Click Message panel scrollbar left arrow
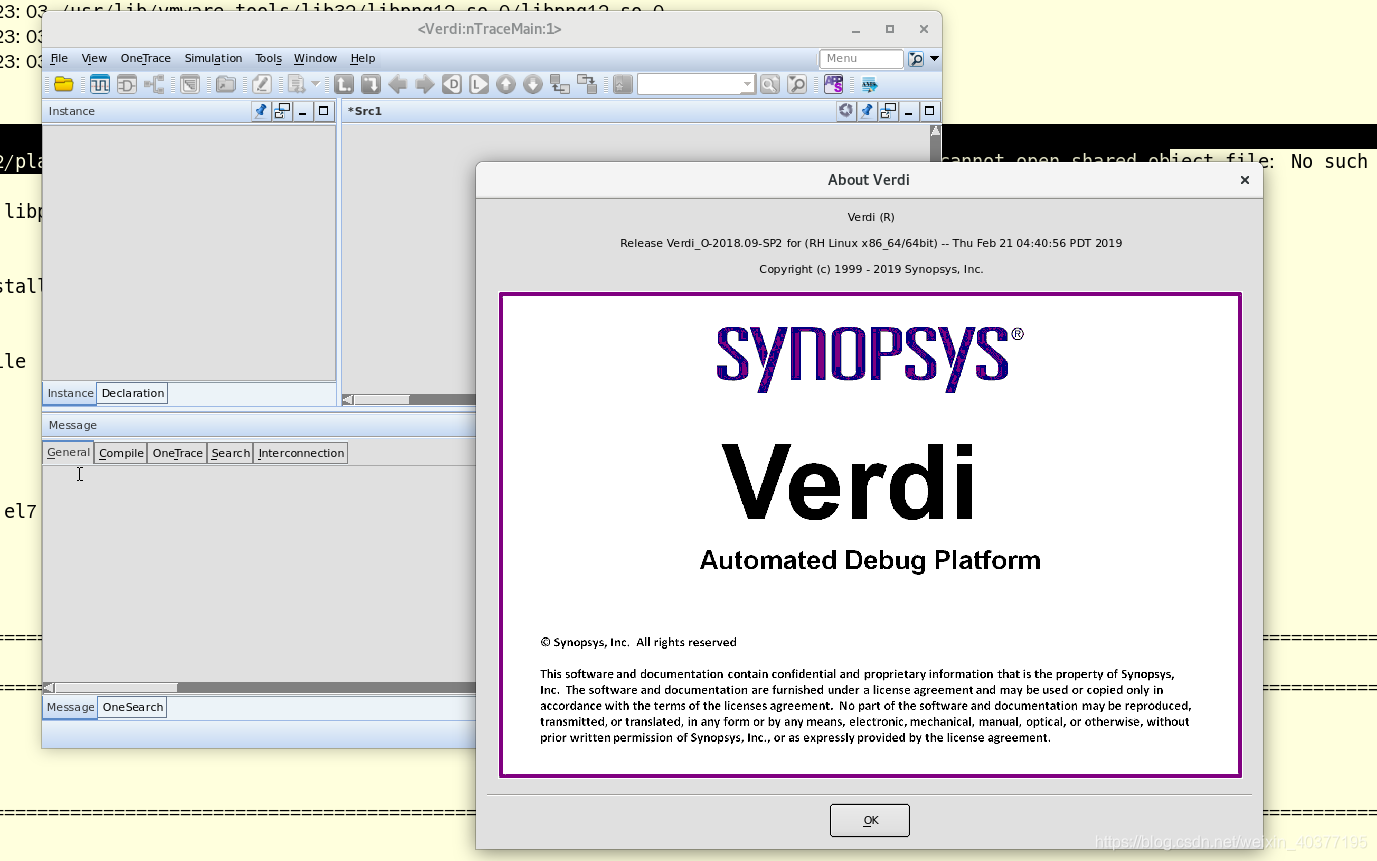Image resolution: width=1377 pixels, height=861 pixels. coord(48,688)
